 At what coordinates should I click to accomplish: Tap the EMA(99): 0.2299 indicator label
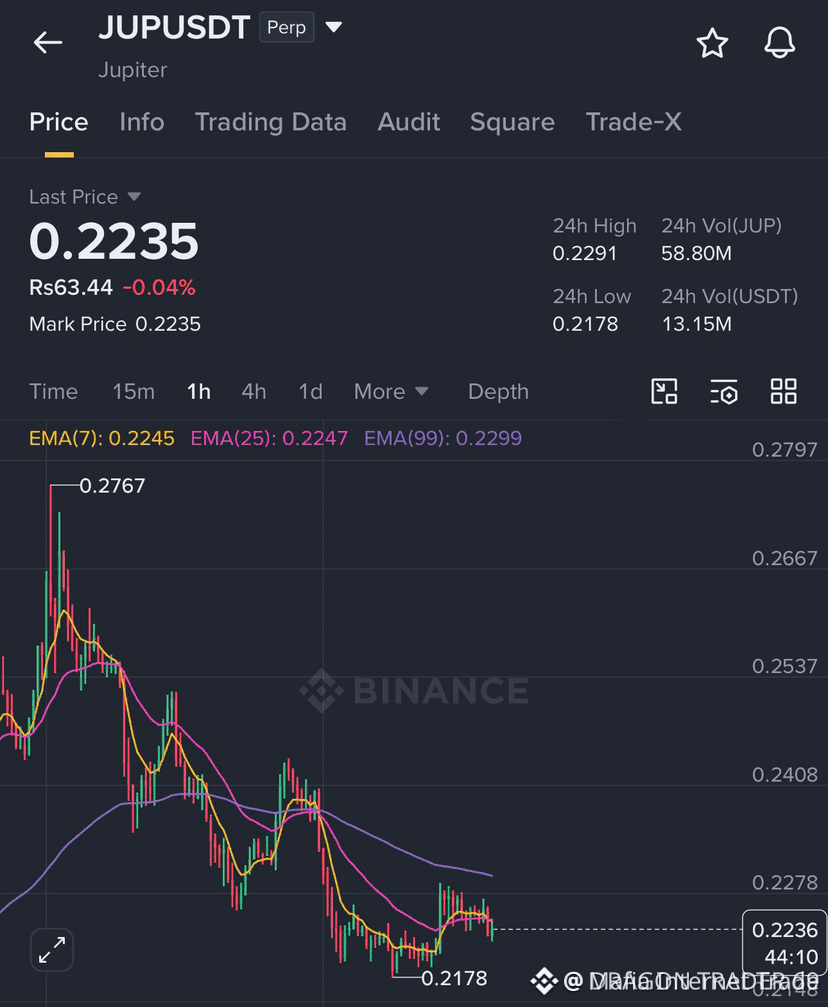(443, 439)
